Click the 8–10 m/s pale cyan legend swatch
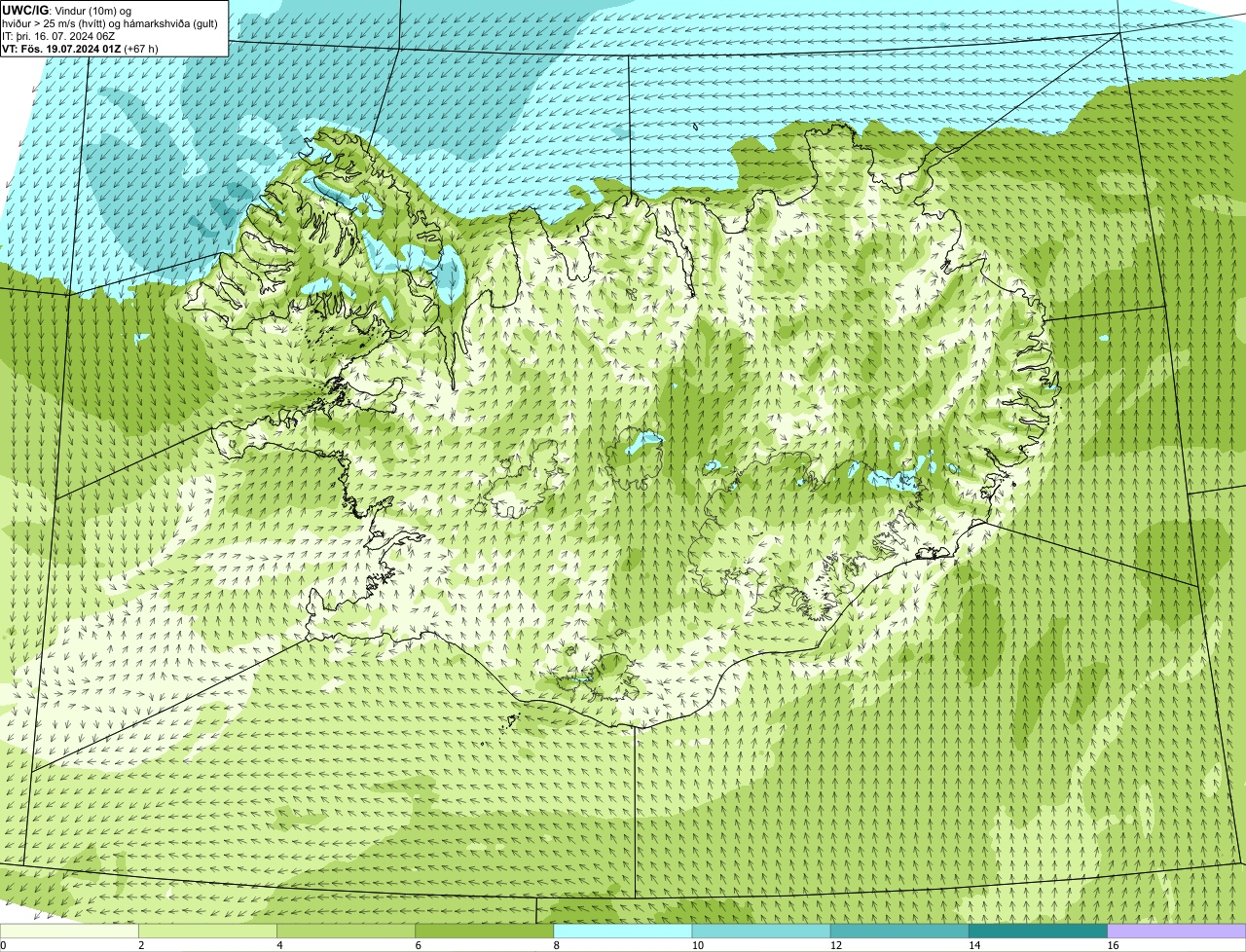This screenshot has height=952, width=1246. tap(623, 931)
